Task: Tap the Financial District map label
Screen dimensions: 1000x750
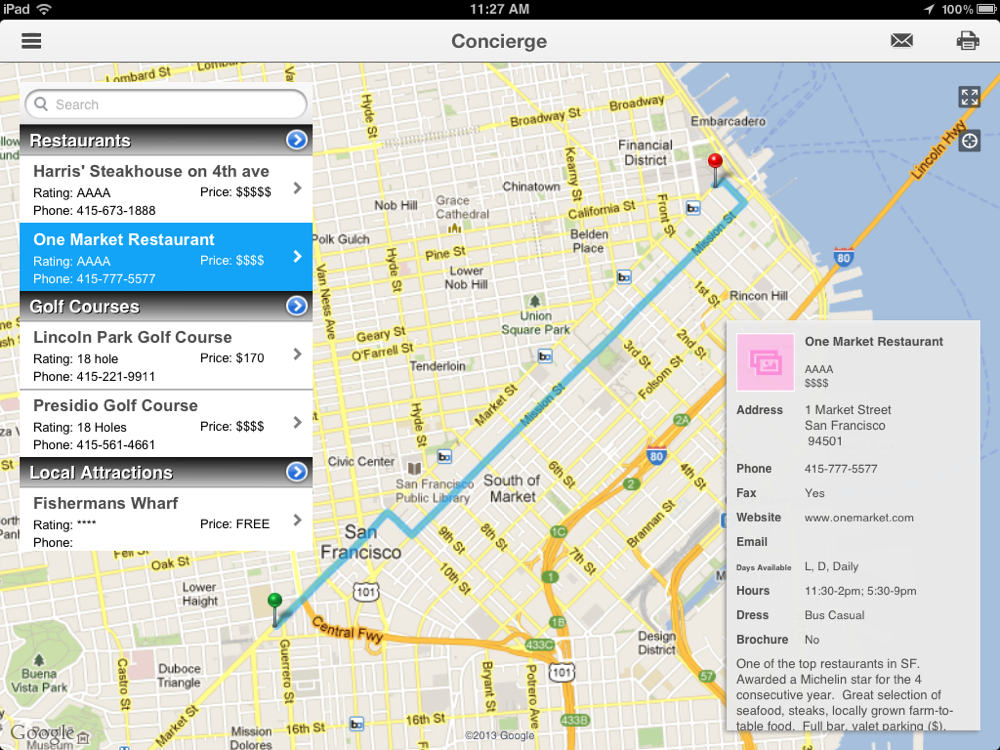Action: tap(645, 152)
